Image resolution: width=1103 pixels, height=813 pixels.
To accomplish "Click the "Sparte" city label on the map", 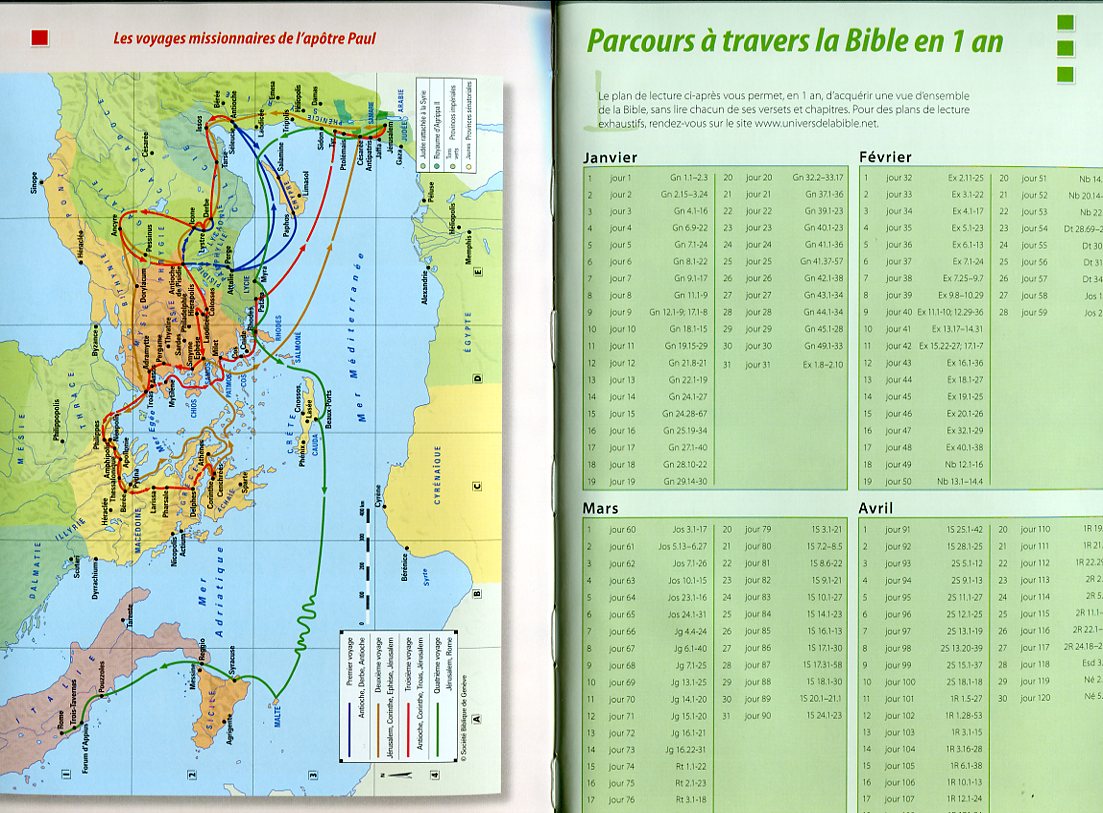I will (x=244, y=481).
